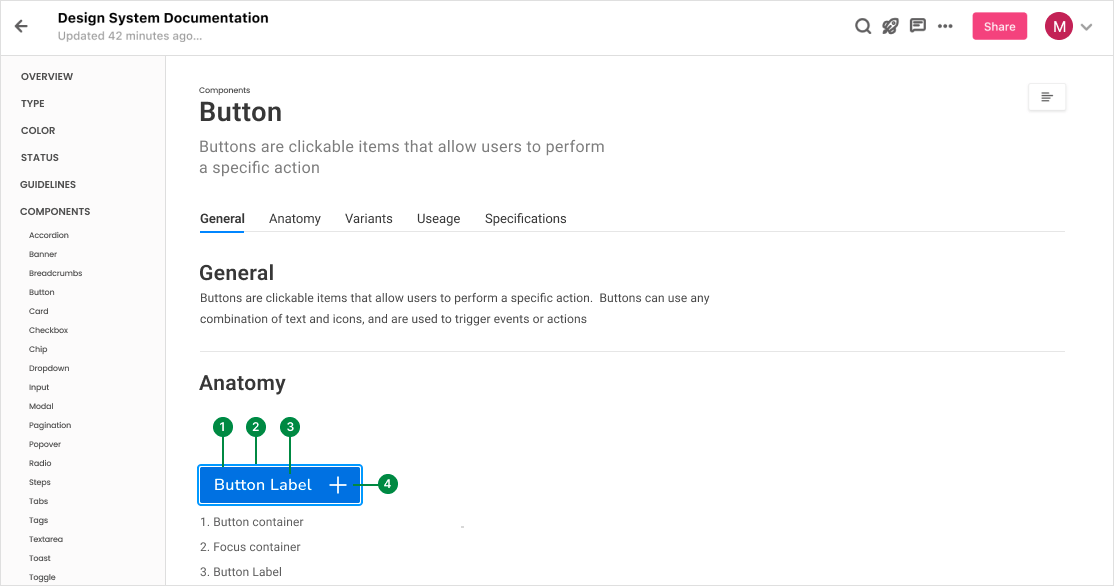Select the OVERVIEW sidebar section

pyautogui.click(x=47, y=77)
